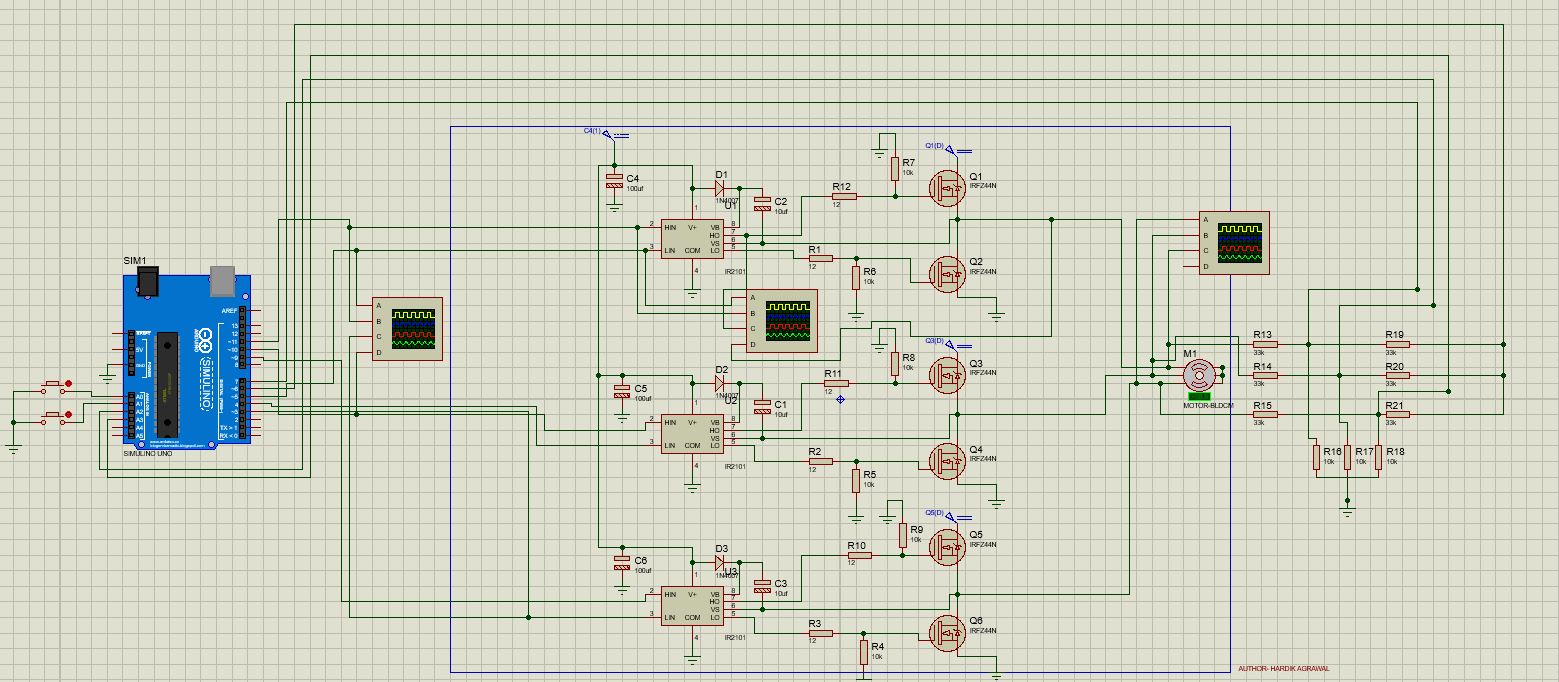Open oscilloscope next to the Arduino board
The image size is (1559, 682).
(x=406, y=329)
